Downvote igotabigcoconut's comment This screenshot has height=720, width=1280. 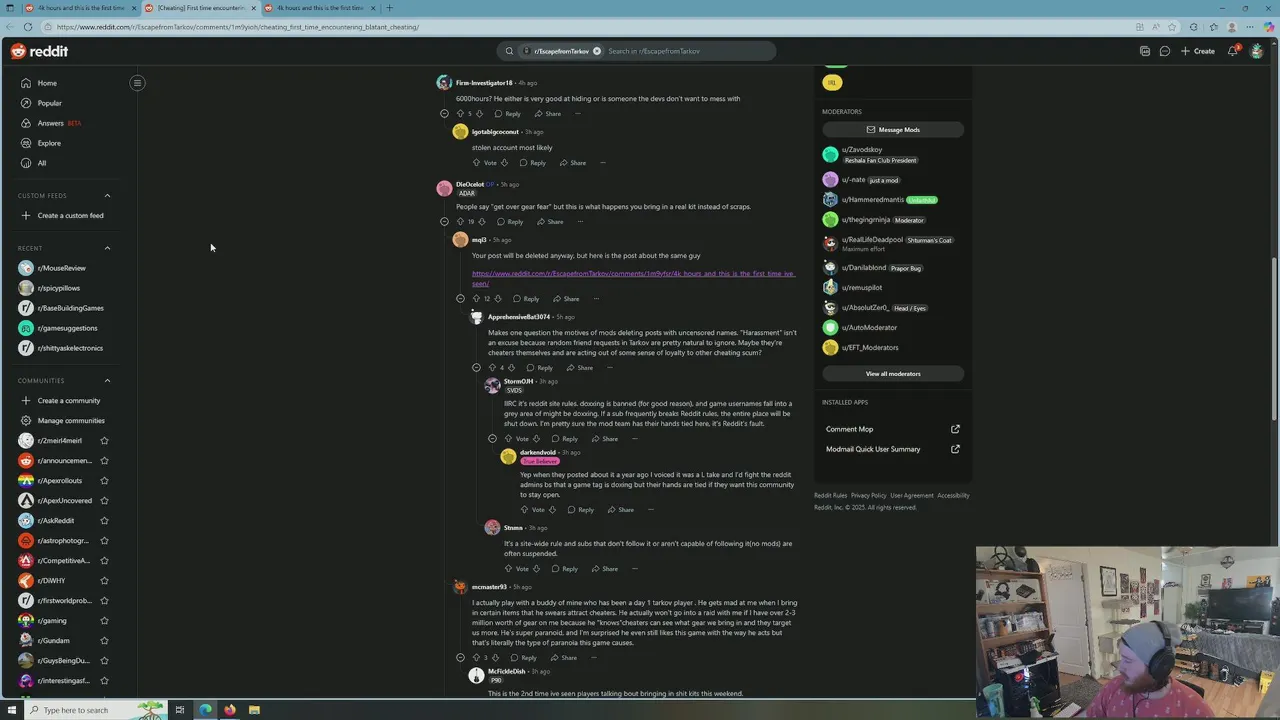click(504, 163)
